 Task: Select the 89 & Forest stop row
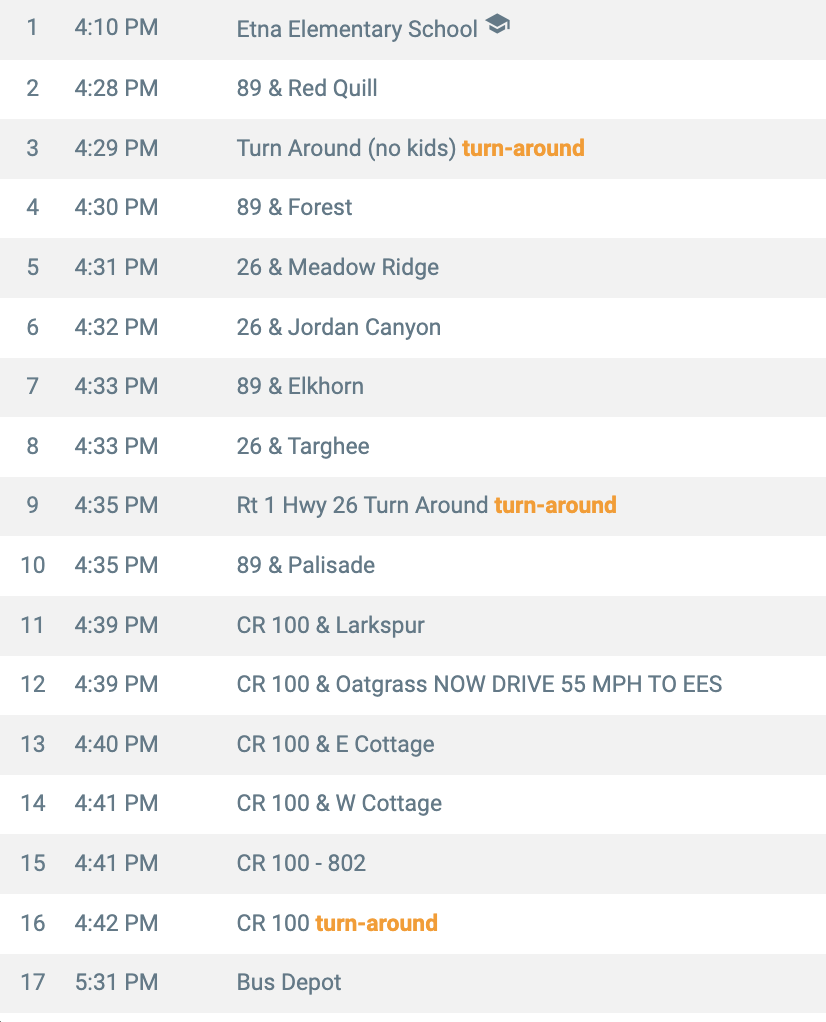pos(294,207)
